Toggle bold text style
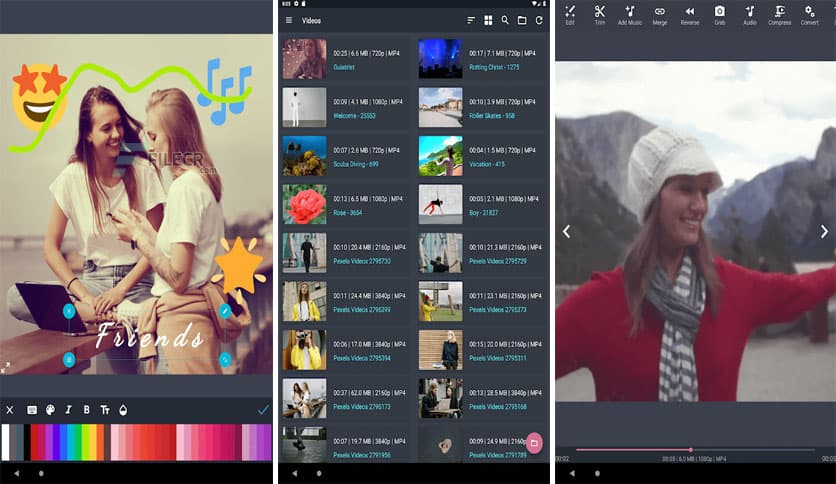The height and width of the screenshot is (484, 836). point(86,409)
